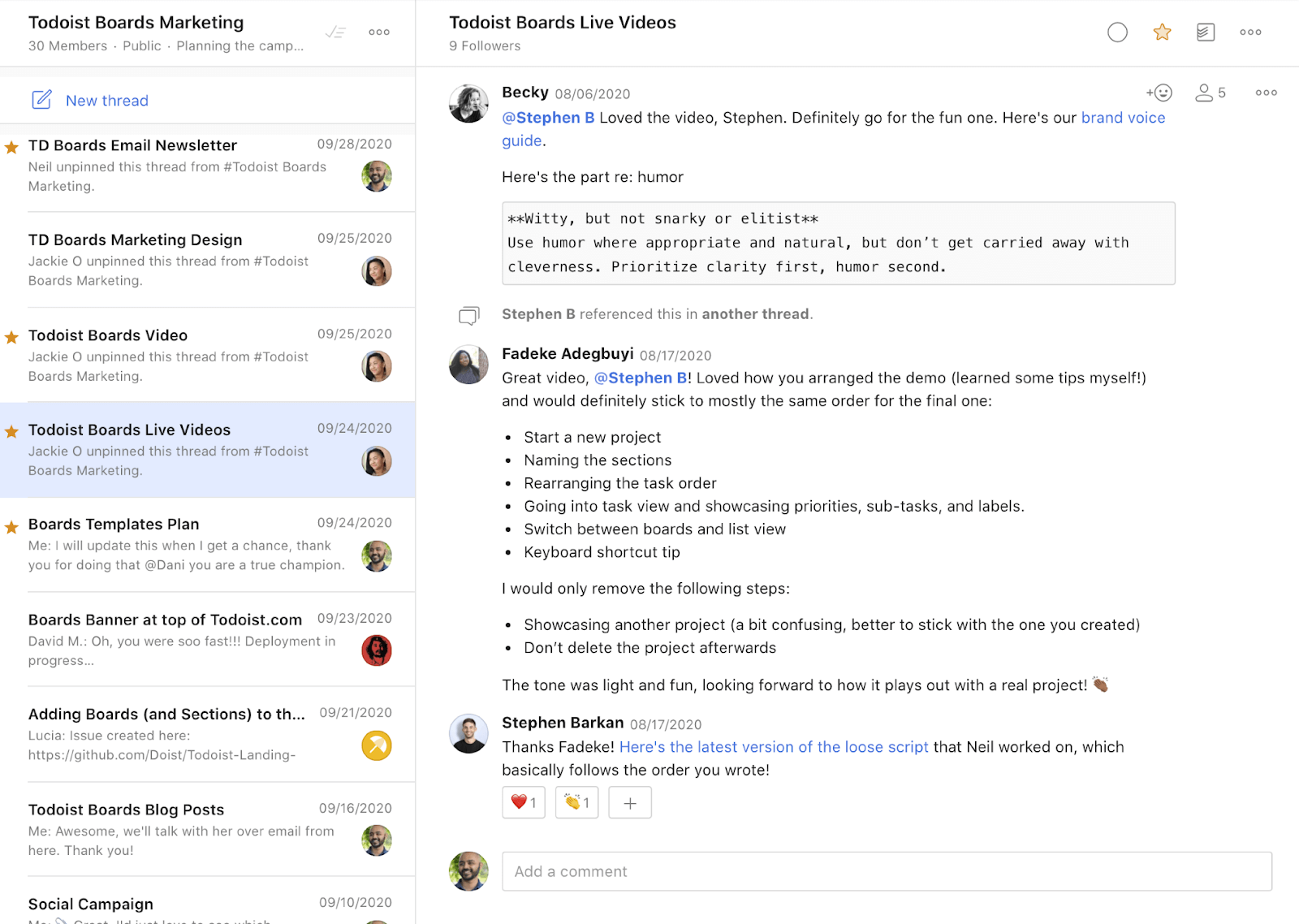Viewport: 1299px width, 924px height.
Task: Click Fadeke Adegbuyi name
Action: (x=568, y=353)
